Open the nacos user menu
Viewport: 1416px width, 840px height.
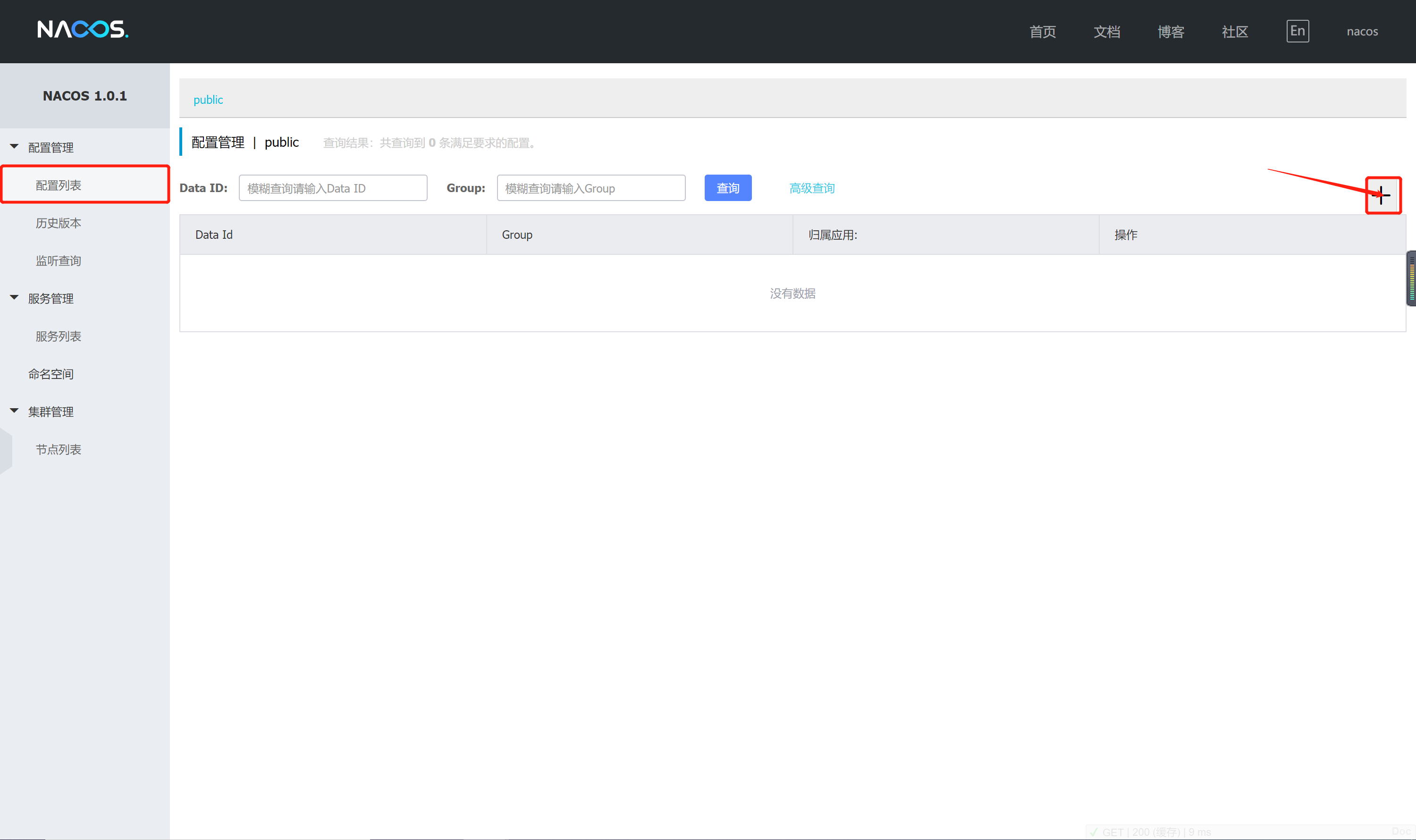1362,31
